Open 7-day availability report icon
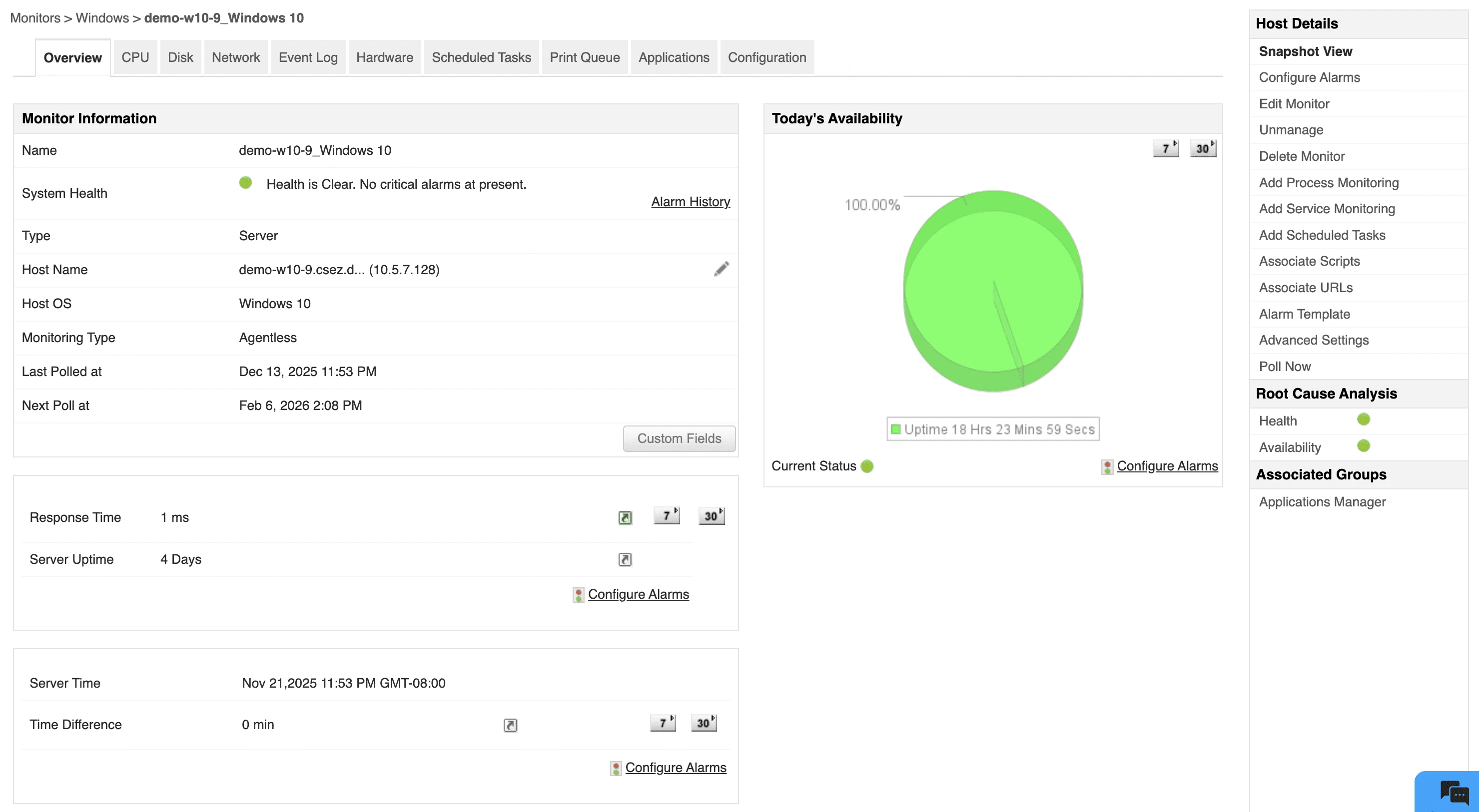1479x812 pixels. (1166, 149)
